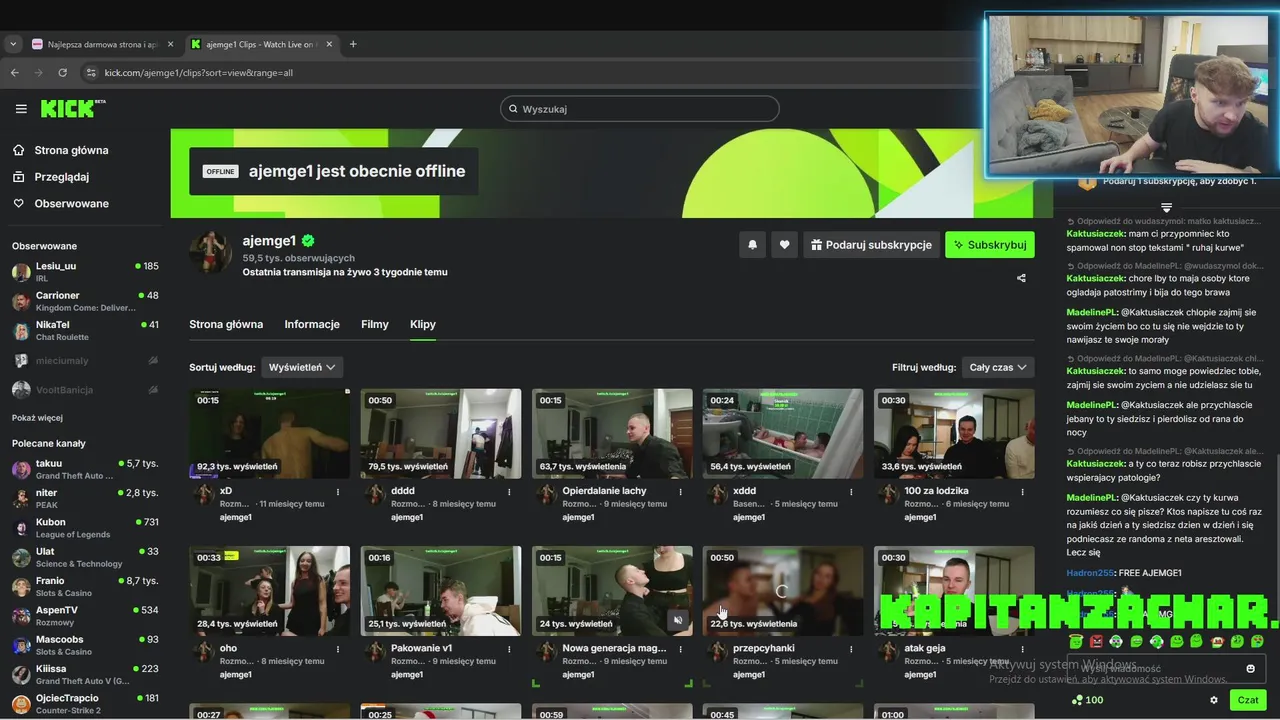Click the collapse chat header icon
Image resolution: width=1280 pixels, height=720 pixels.
coord(1166,207)
